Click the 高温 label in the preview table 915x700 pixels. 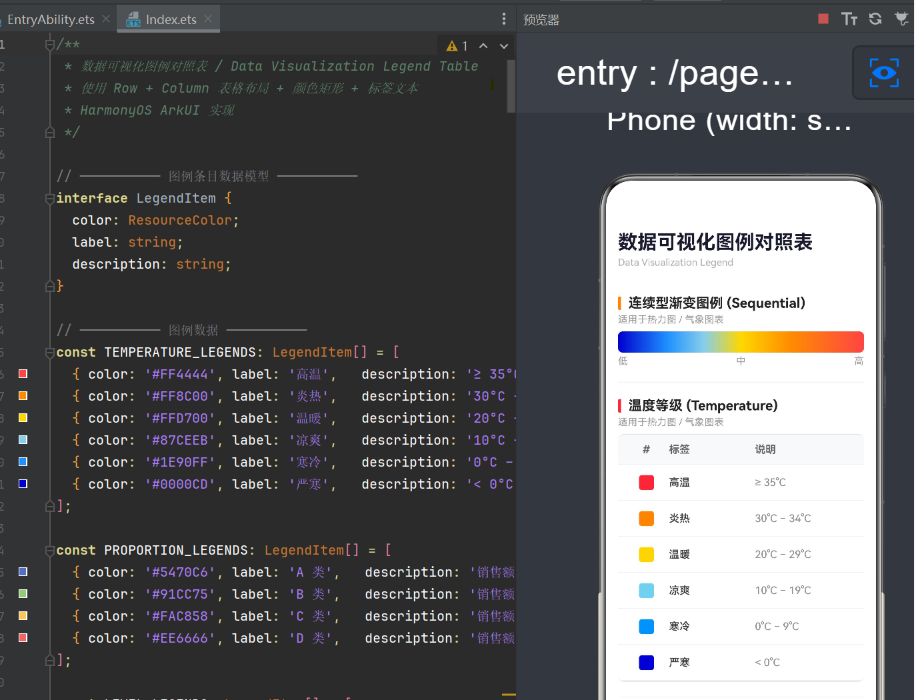679,482
